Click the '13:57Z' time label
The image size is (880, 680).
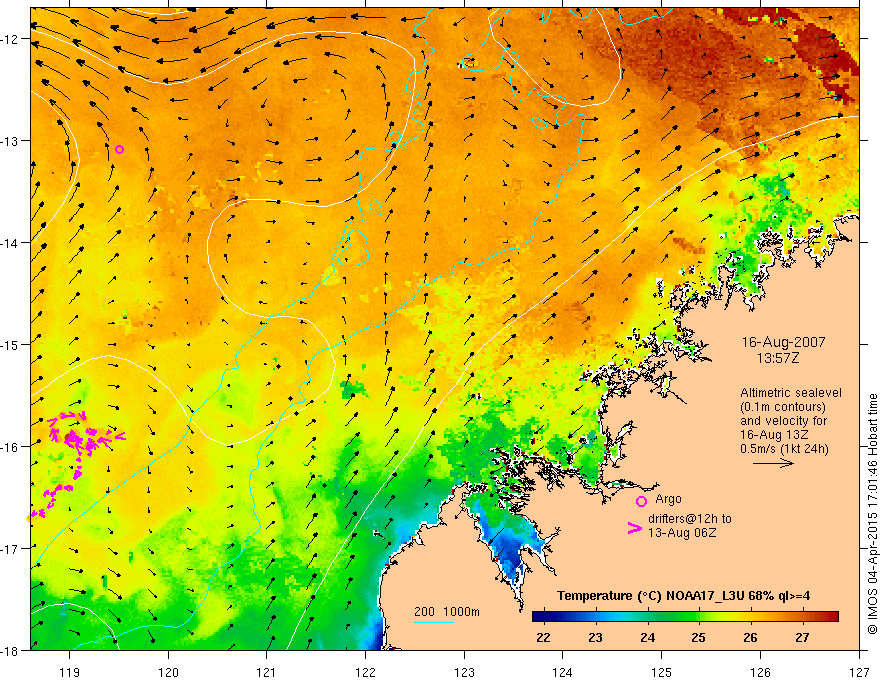[777, 358]
